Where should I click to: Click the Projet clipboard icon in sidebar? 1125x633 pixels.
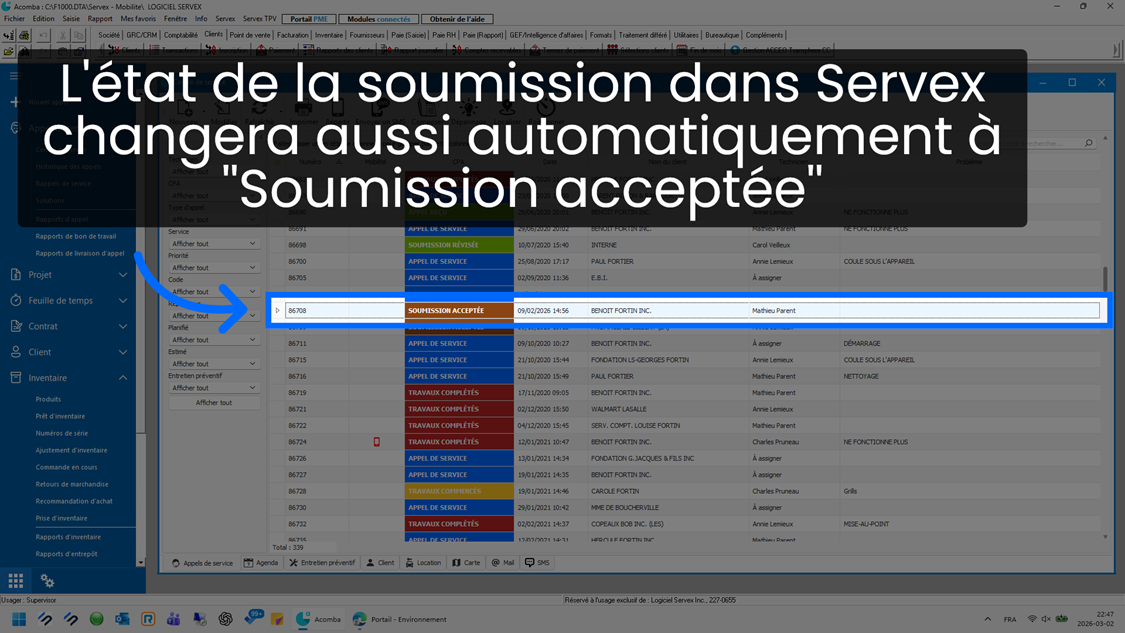click(16, 275)
